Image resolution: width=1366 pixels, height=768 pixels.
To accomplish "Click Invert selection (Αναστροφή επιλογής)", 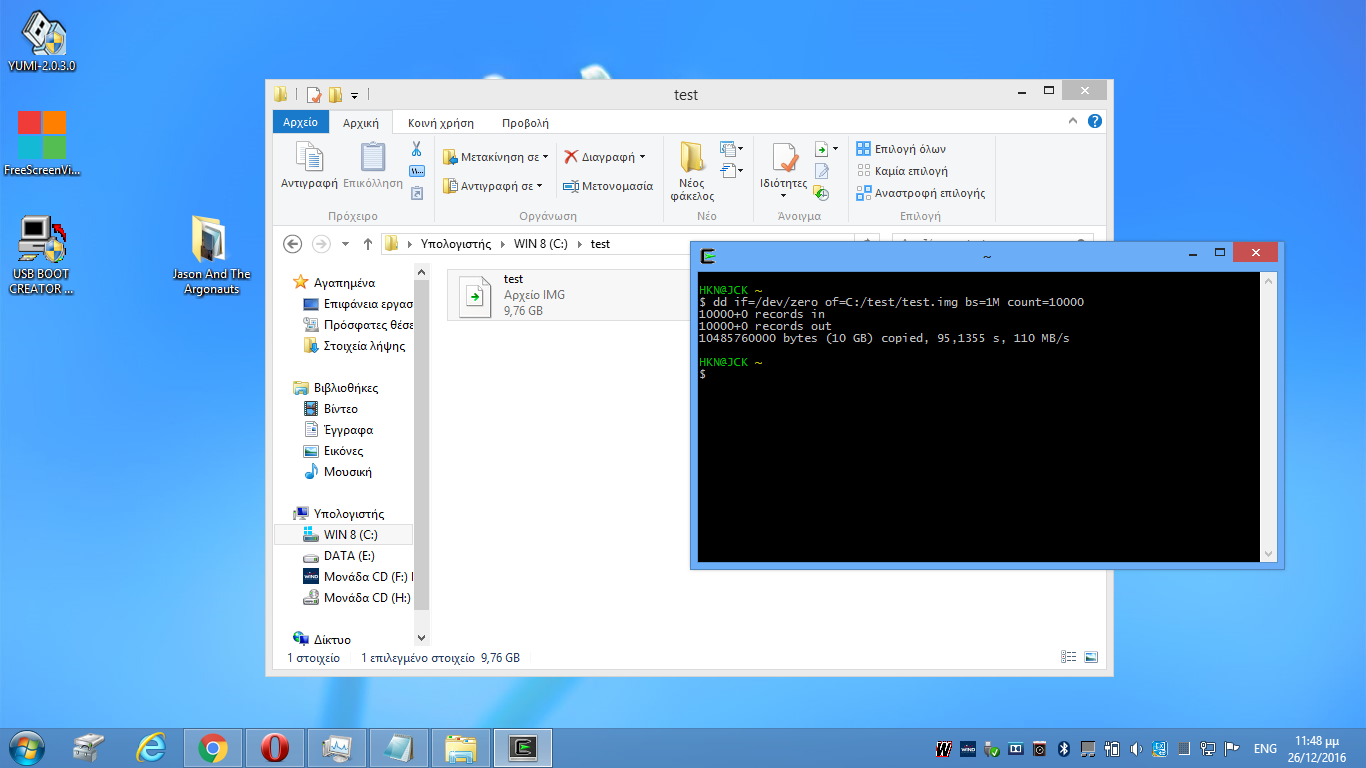I will click(x=921, y=193).
